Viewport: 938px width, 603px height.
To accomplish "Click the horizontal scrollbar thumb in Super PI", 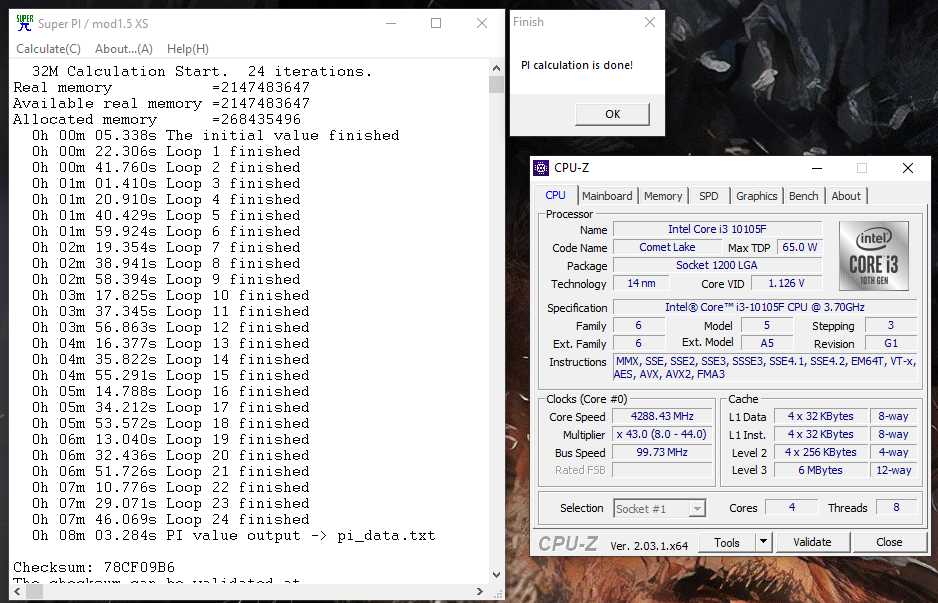I will [34, 591].
